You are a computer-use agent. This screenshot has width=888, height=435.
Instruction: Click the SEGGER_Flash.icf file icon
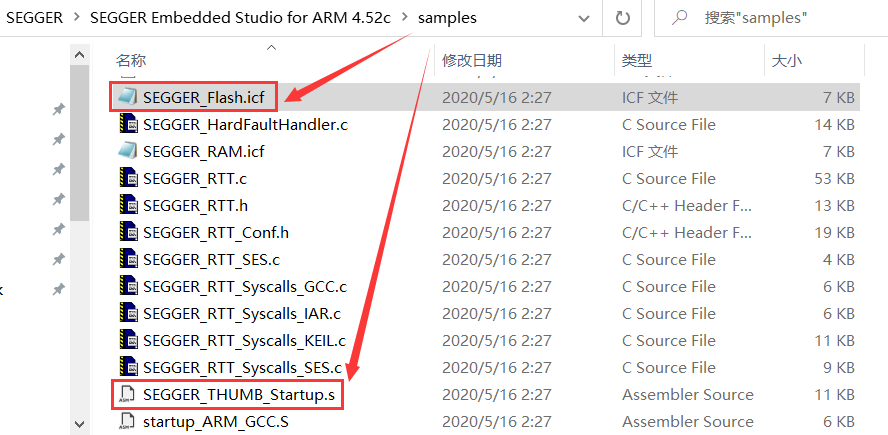127,97
